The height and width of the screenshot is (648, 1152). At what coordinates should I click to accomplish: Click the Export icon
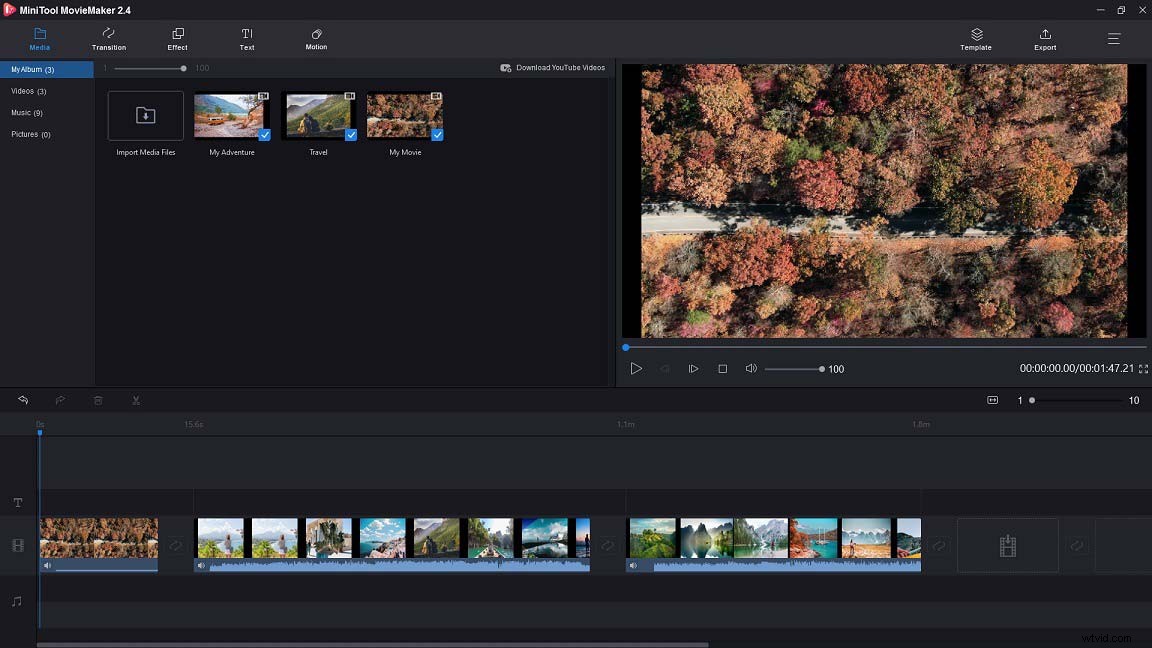(1044, 39)
